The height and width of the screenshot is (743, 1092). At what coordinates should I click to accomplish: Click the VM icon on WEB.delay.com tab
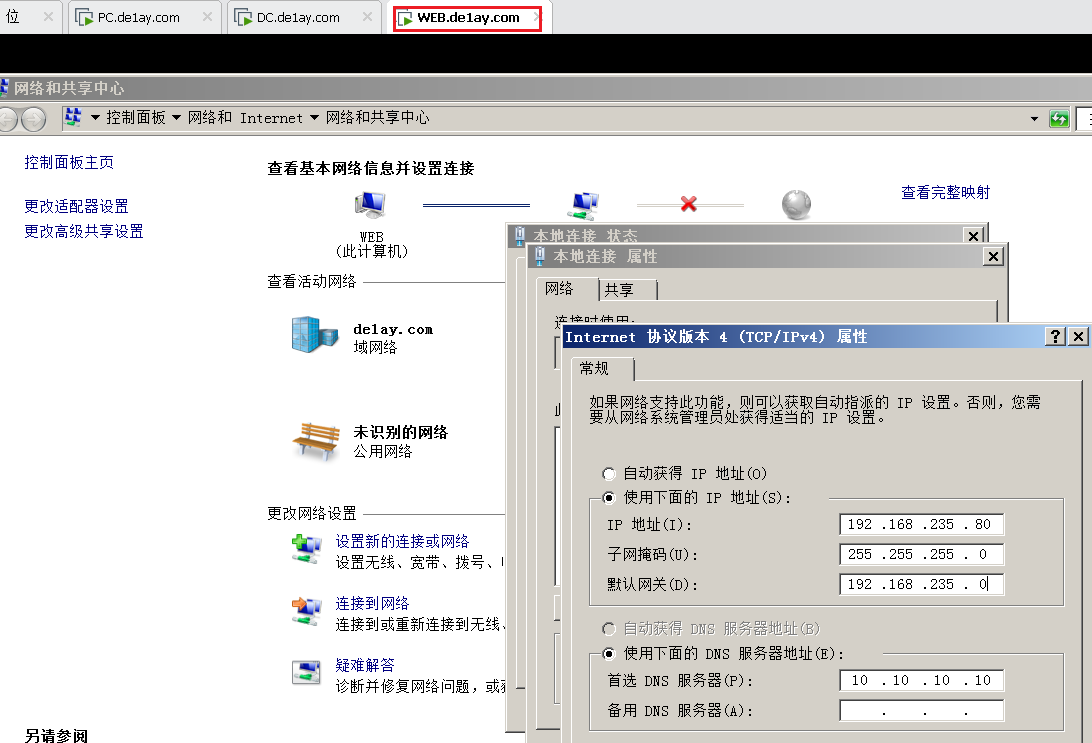[x=405, y=19]
